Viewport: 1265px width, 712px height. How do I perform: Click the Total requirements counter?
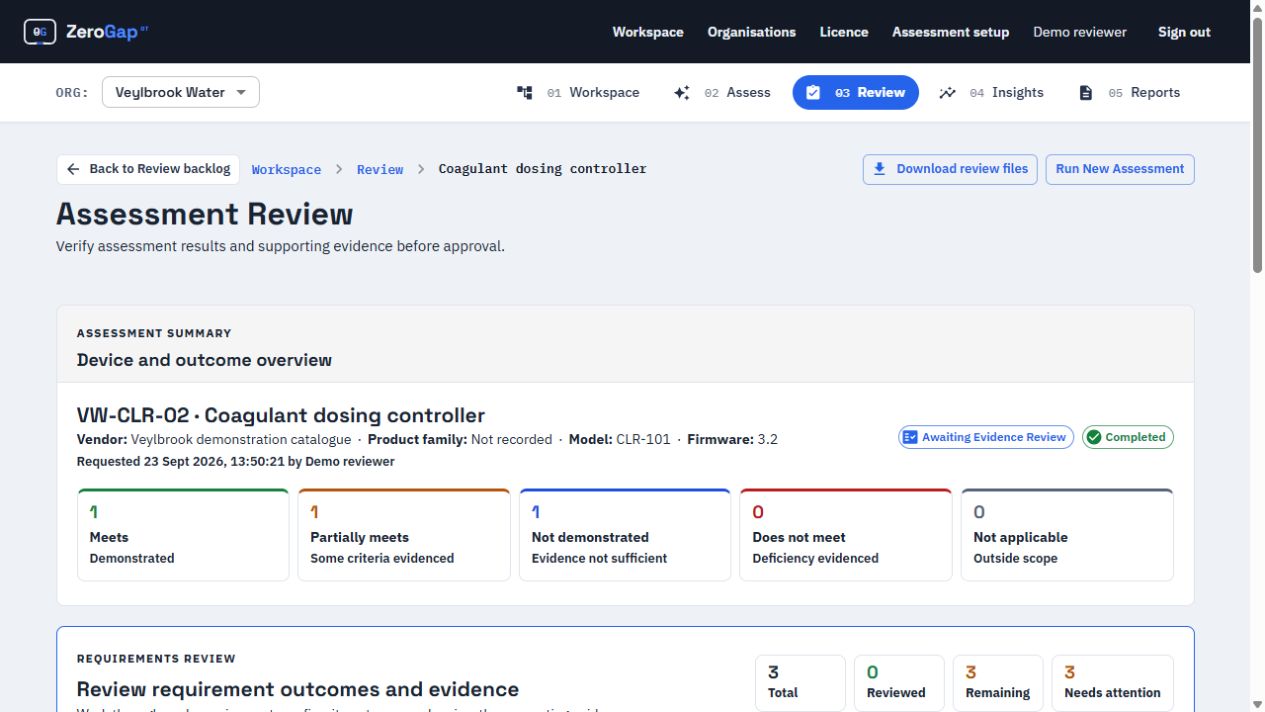point(800,683)
